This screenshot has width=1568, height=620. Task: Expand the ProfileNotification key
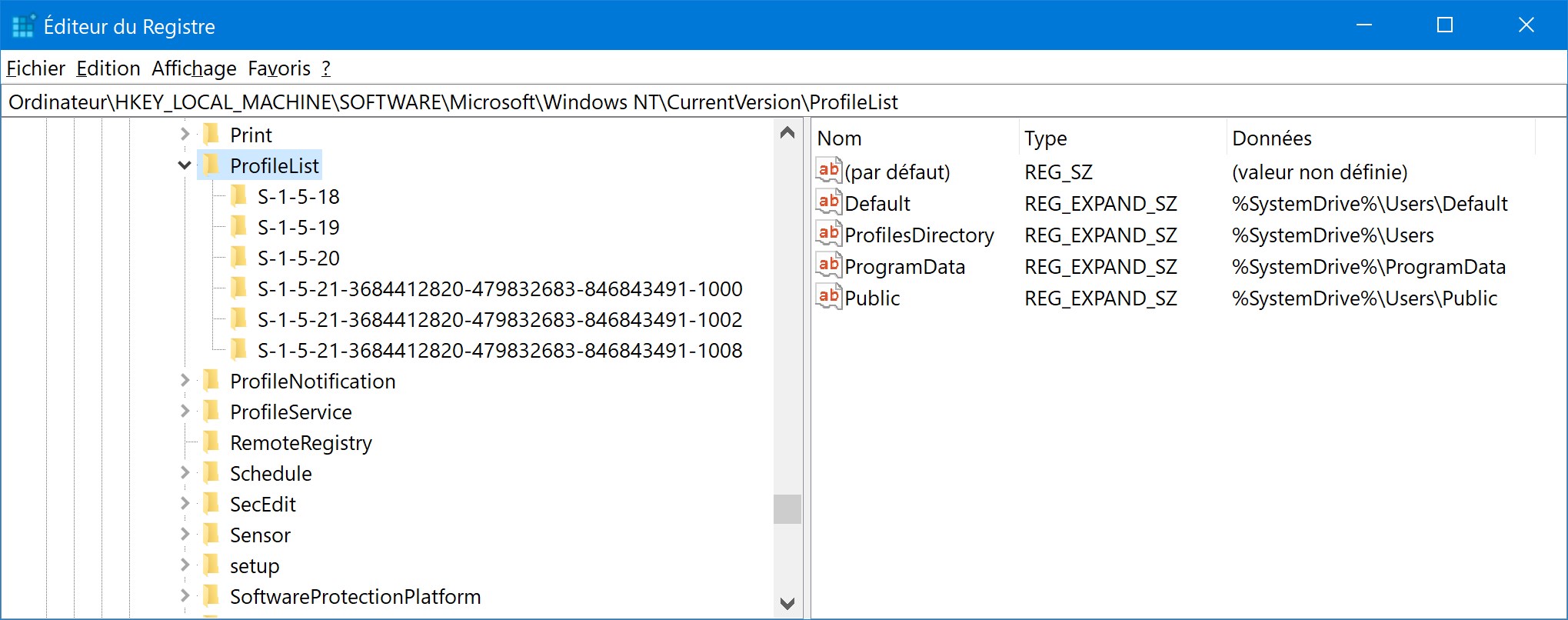point(185,380)
